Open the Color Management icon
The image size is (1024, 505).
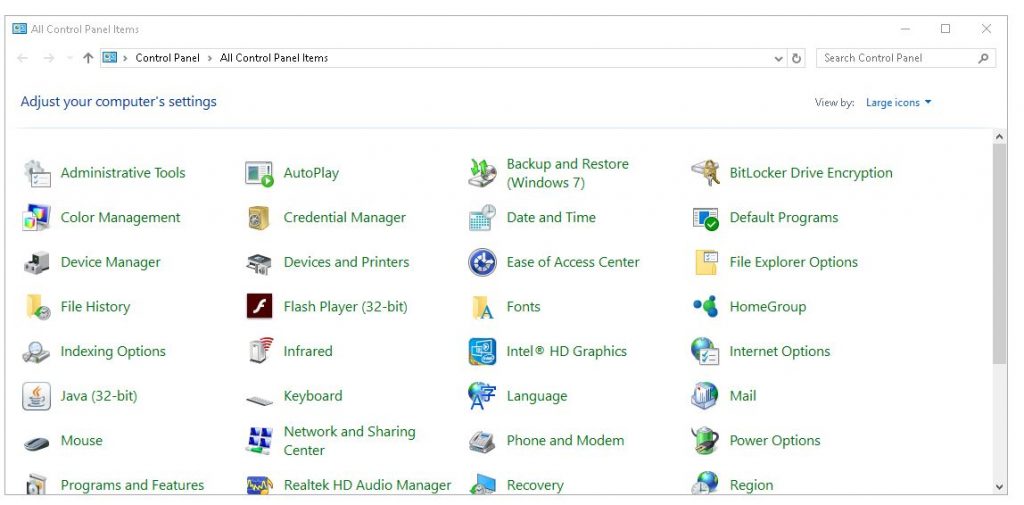pyautogui.click(x=37, y=218)
